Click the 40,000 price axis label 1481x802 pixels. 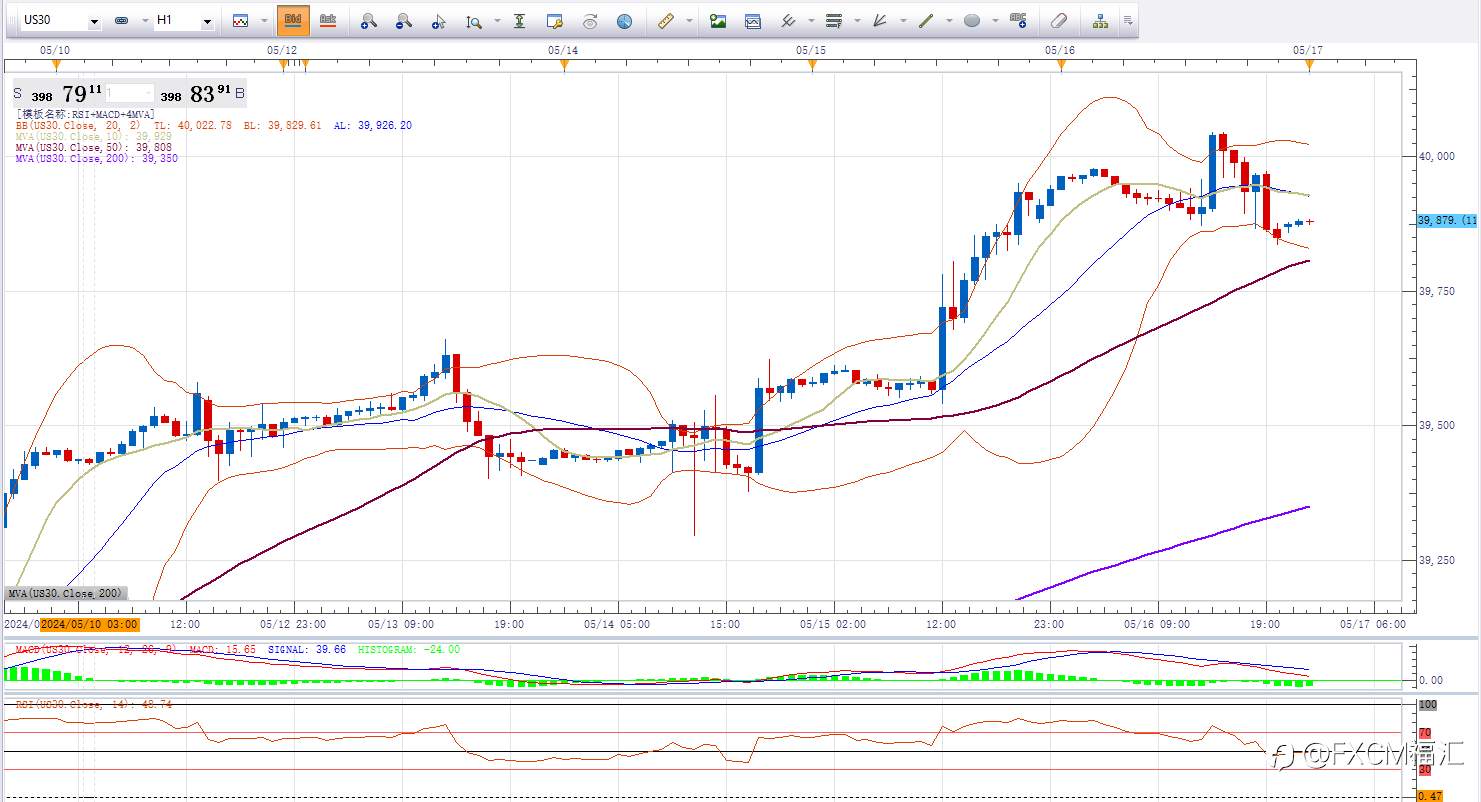click(1437, 156)
